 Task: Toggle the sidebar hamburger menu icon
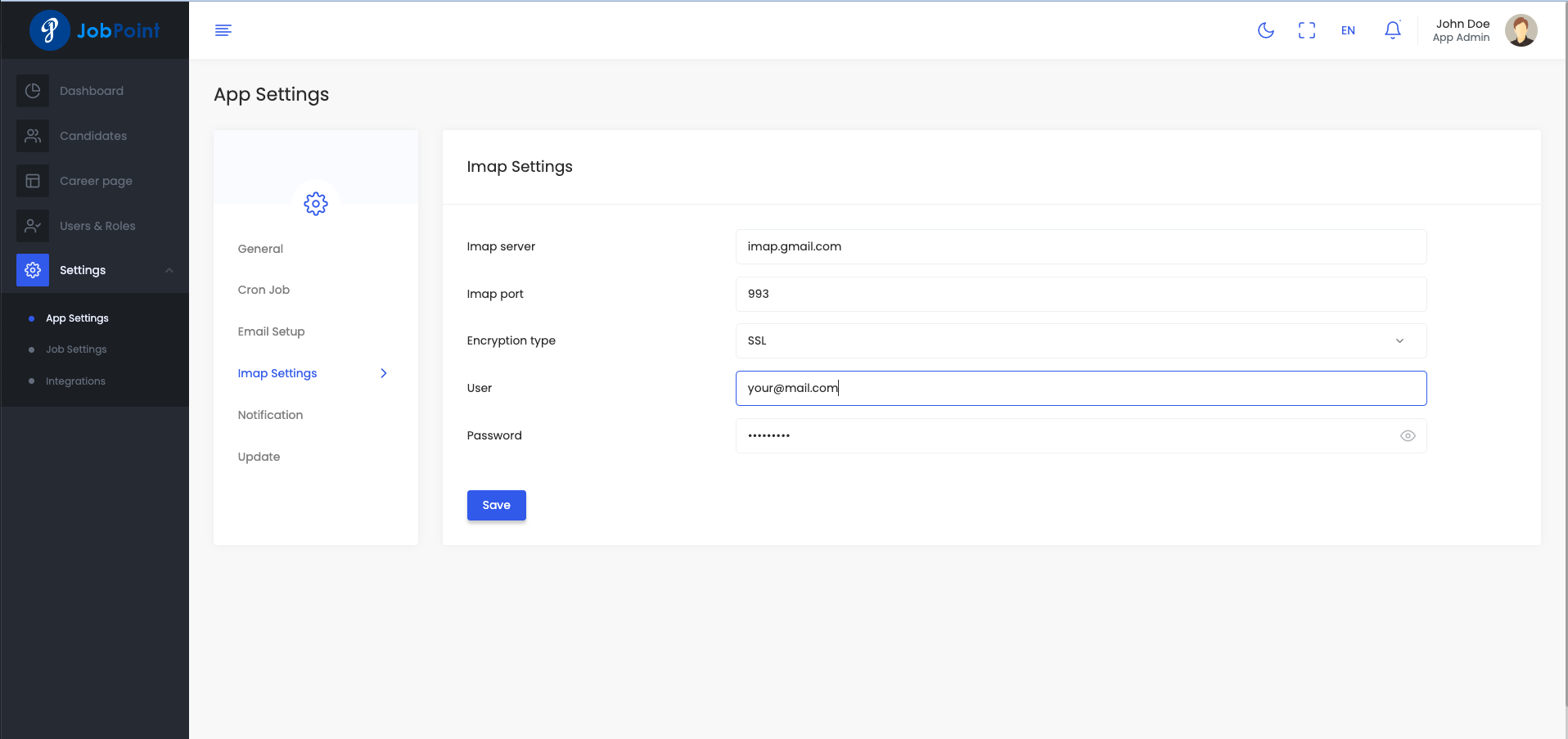223,30
